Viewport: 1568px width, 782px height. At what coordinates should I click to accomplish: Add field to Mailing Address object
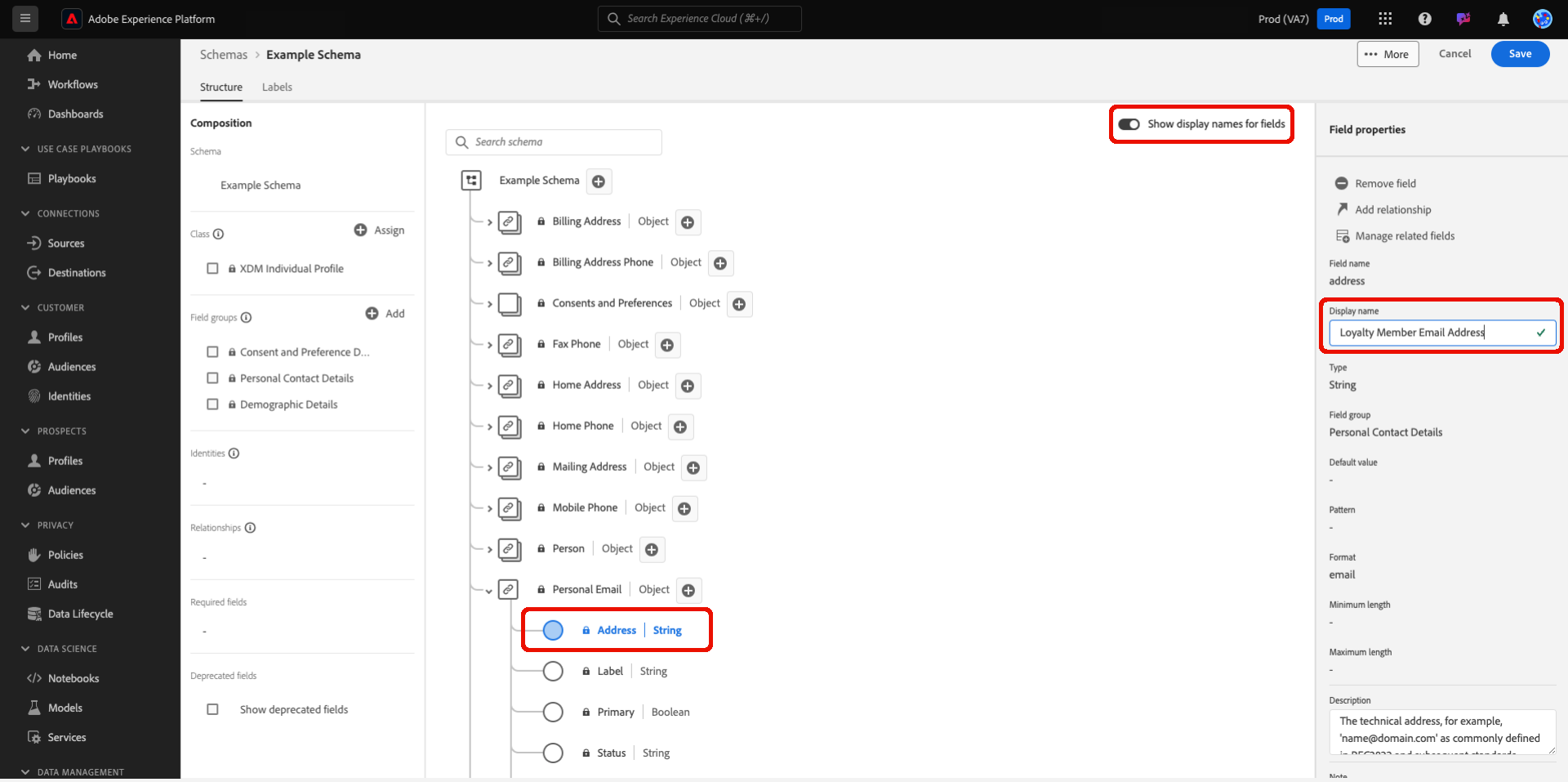pyautogui.click(x=693, y=467)
